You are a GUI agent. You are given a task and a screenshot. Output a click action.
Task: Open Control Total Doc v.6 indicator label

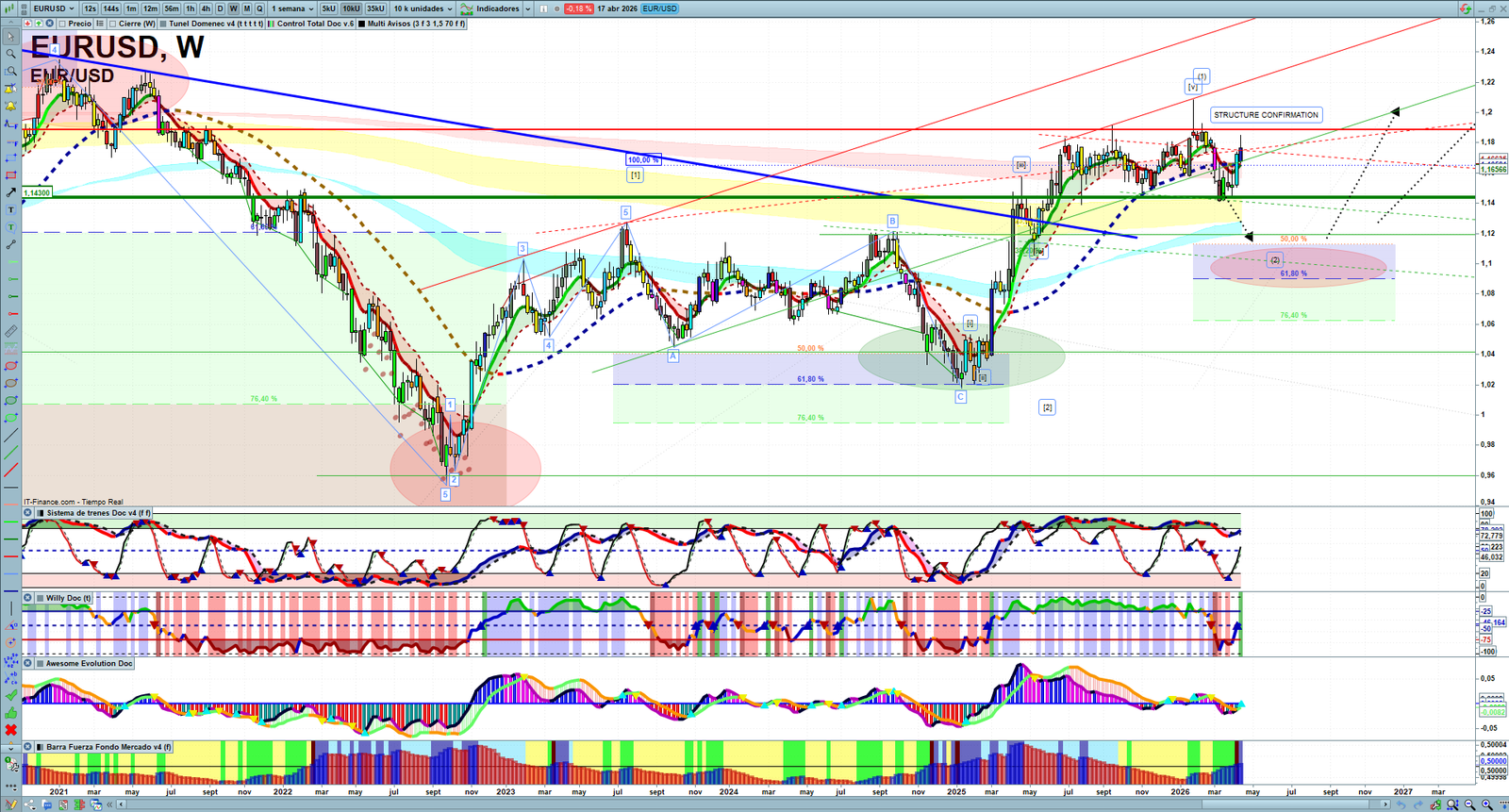315,24
